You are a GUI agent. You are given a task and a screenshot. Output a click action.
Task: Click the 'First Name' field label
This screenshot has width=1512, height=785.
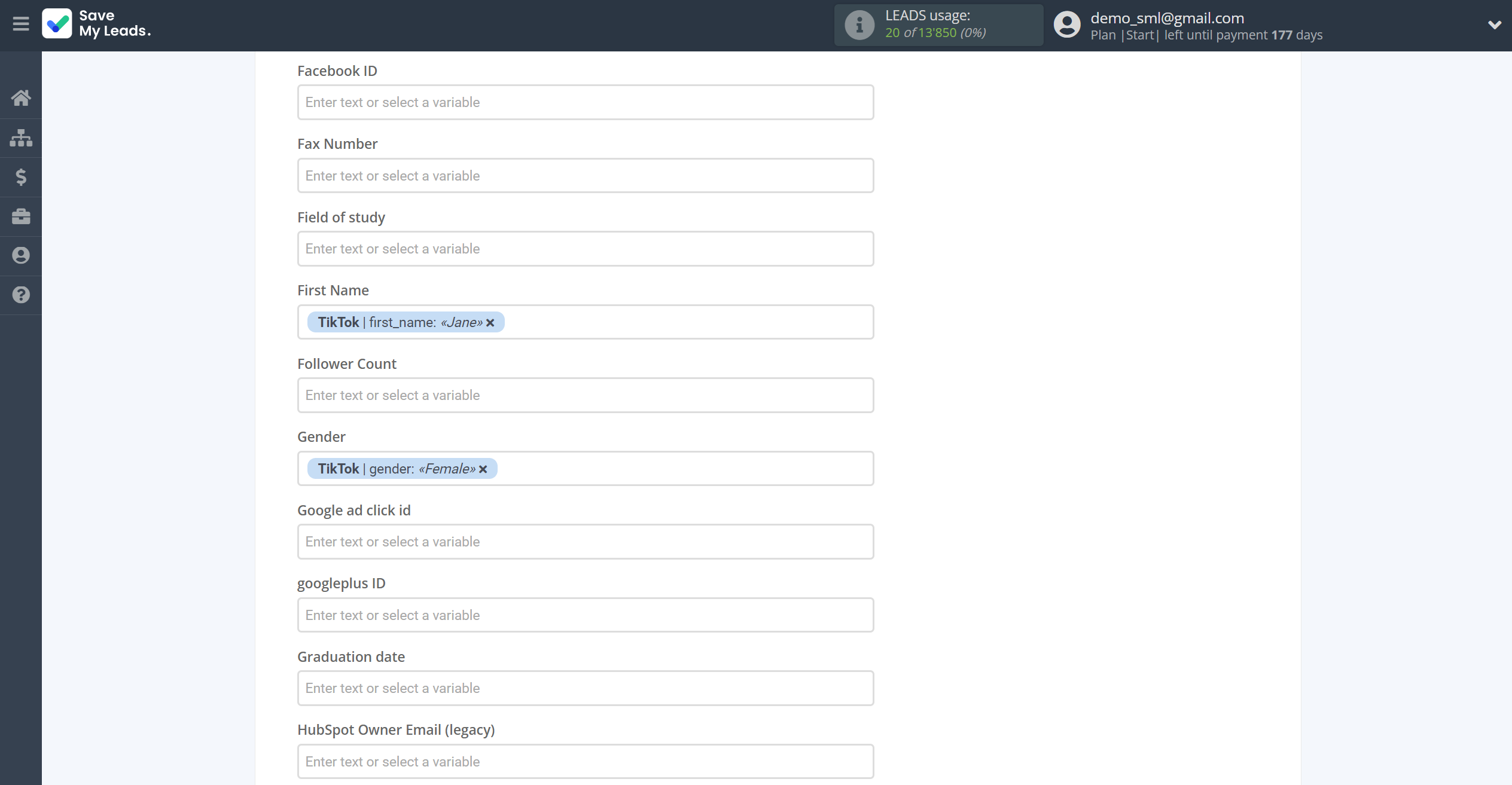pos(333,291)
